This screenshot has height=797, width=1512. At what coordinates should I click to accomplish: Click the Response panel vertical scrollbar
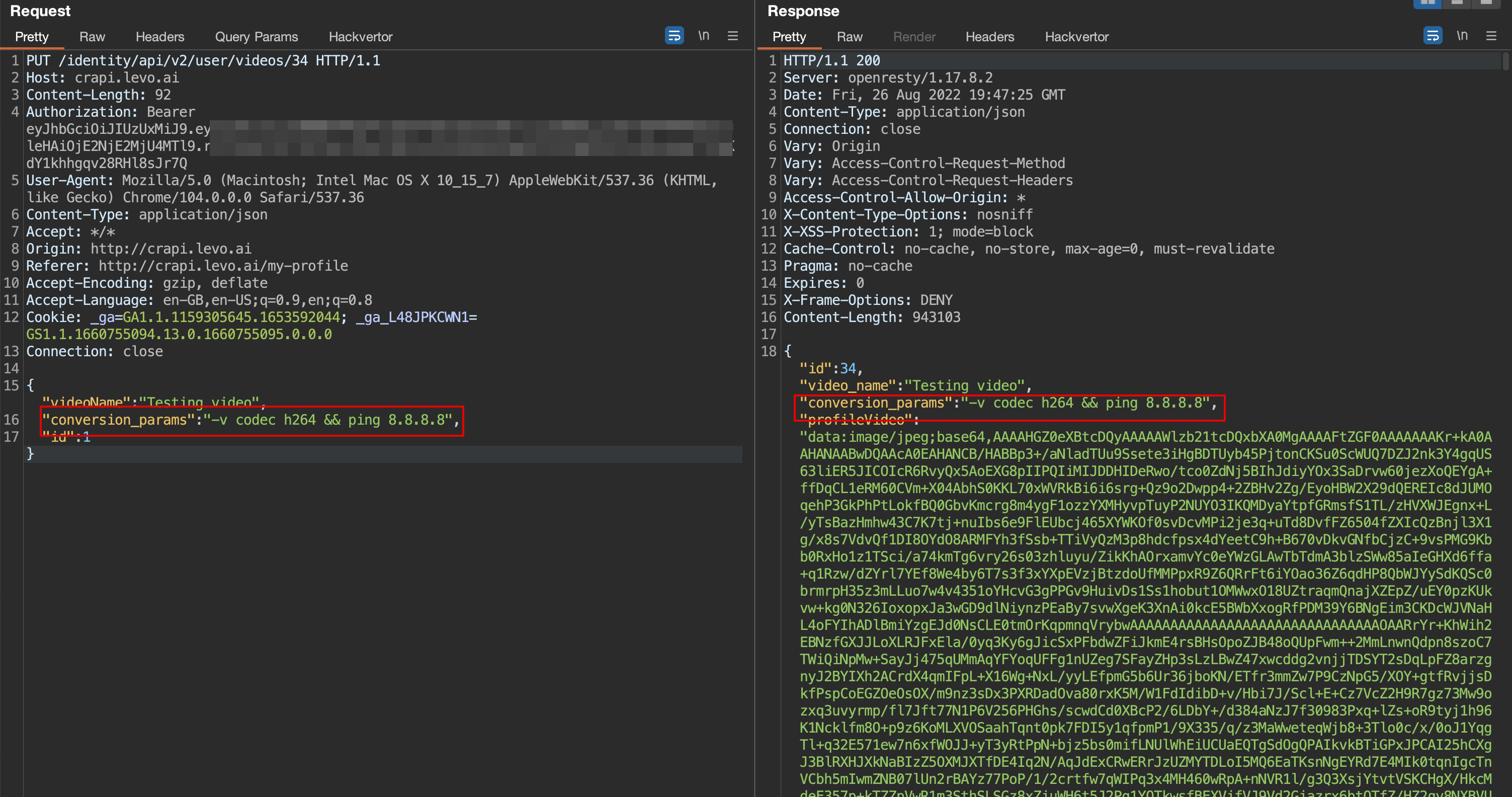1505,62
